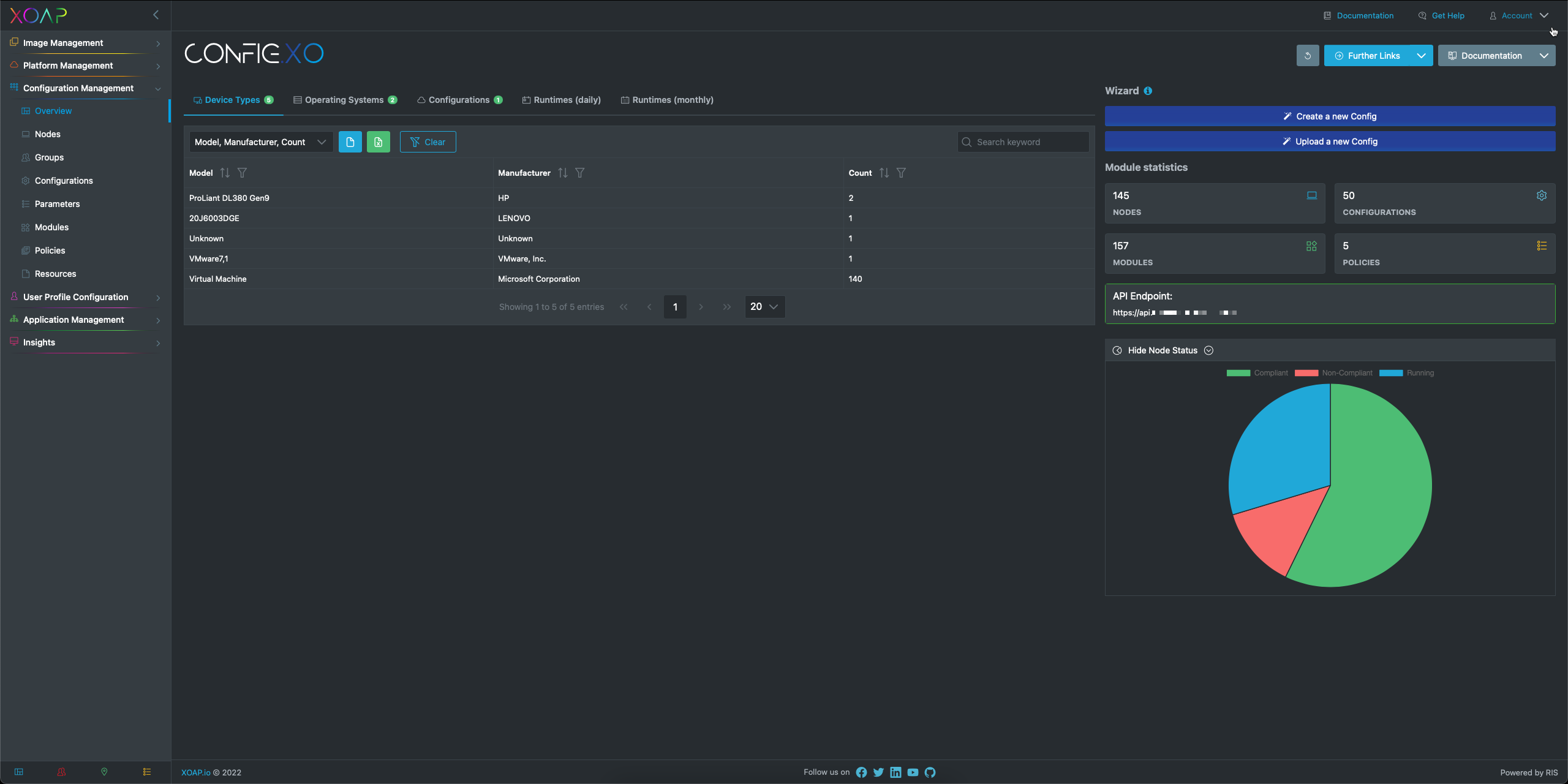Toggle Compliant legend in pie chart
Viewport: 1568px width, 784px height.
1257,373
